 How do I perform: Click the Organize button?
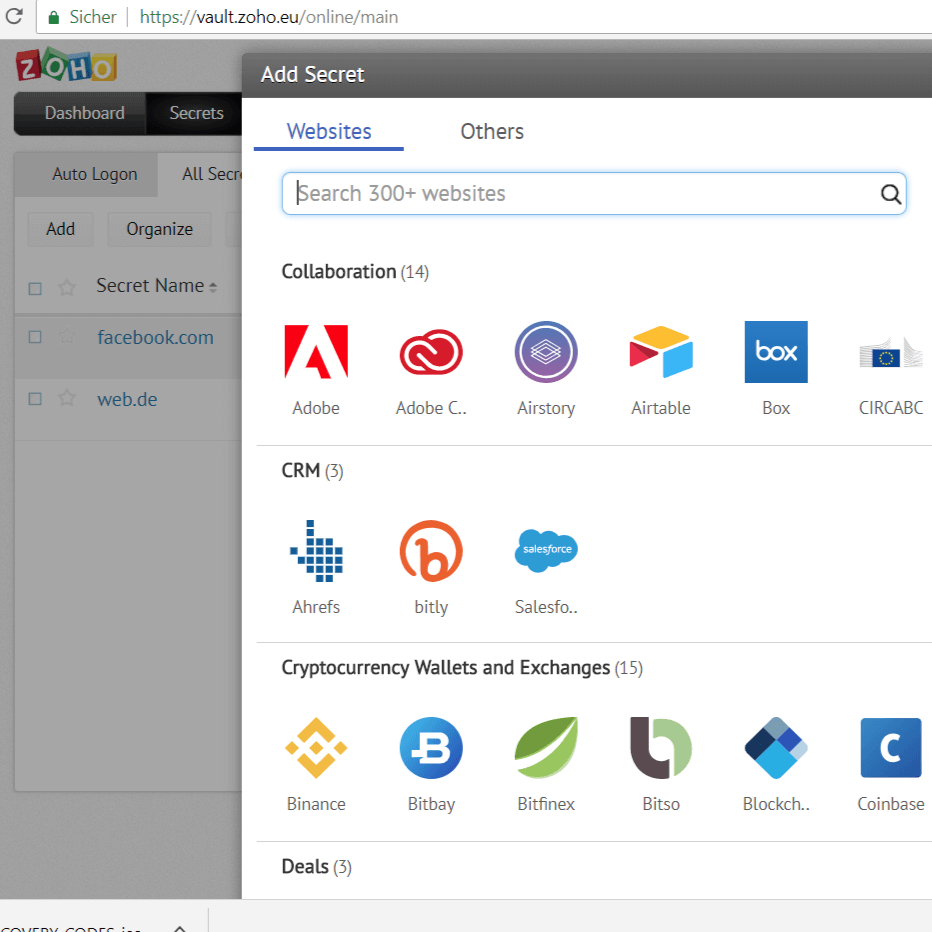pyautogui.click(x=159, y=229)
